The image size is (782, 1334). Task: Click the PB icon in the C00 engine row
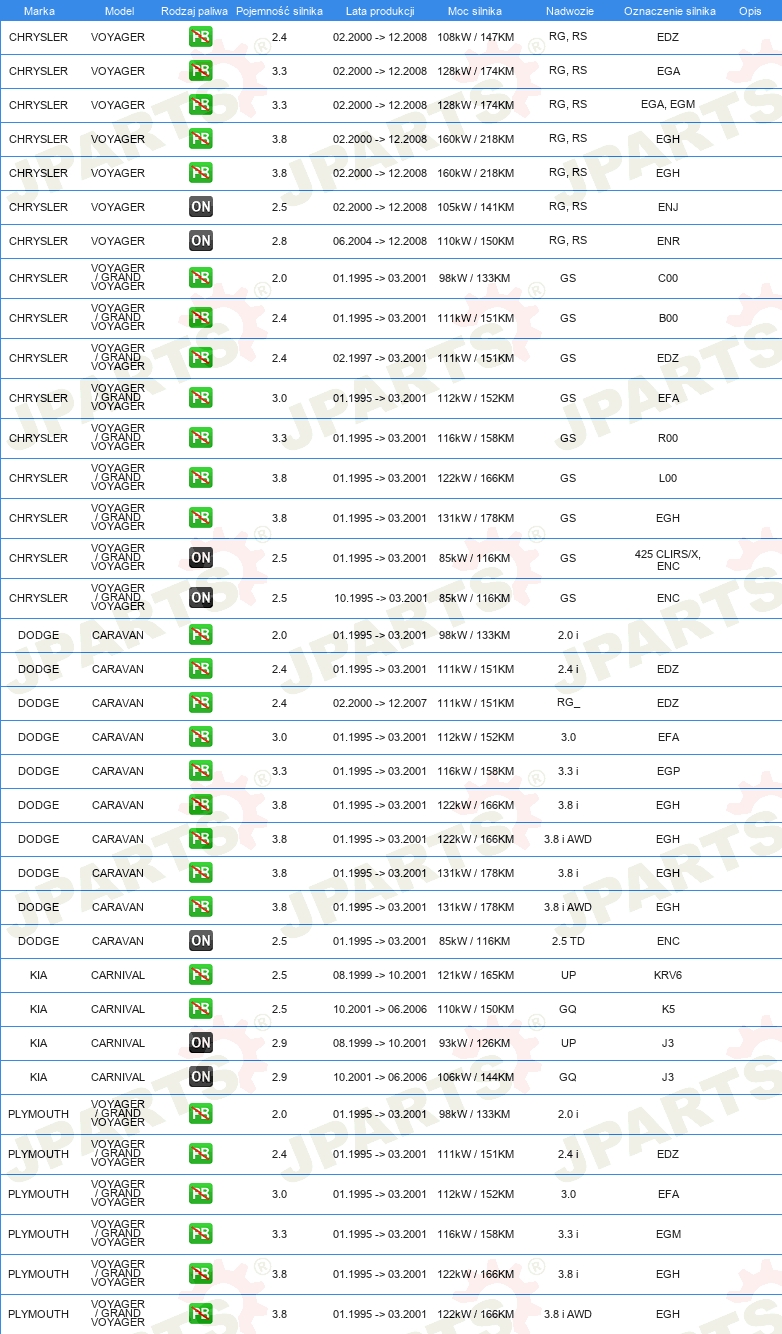201,278
